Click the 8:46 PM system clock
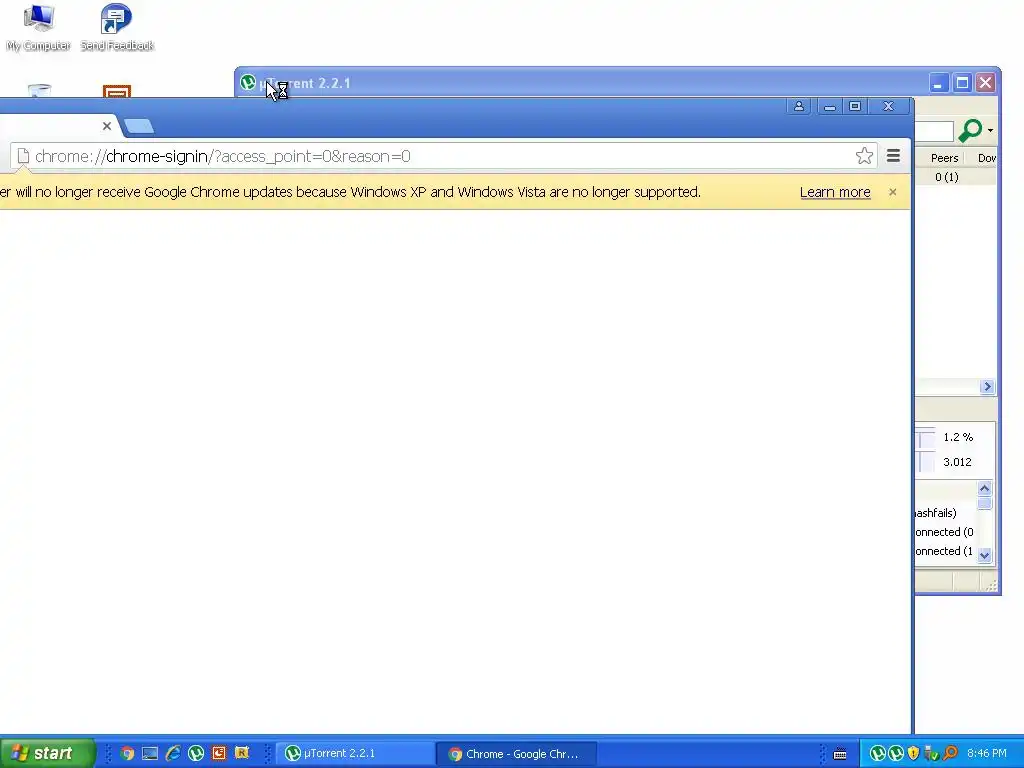1024x768 pixels. (x=987, y=754)
